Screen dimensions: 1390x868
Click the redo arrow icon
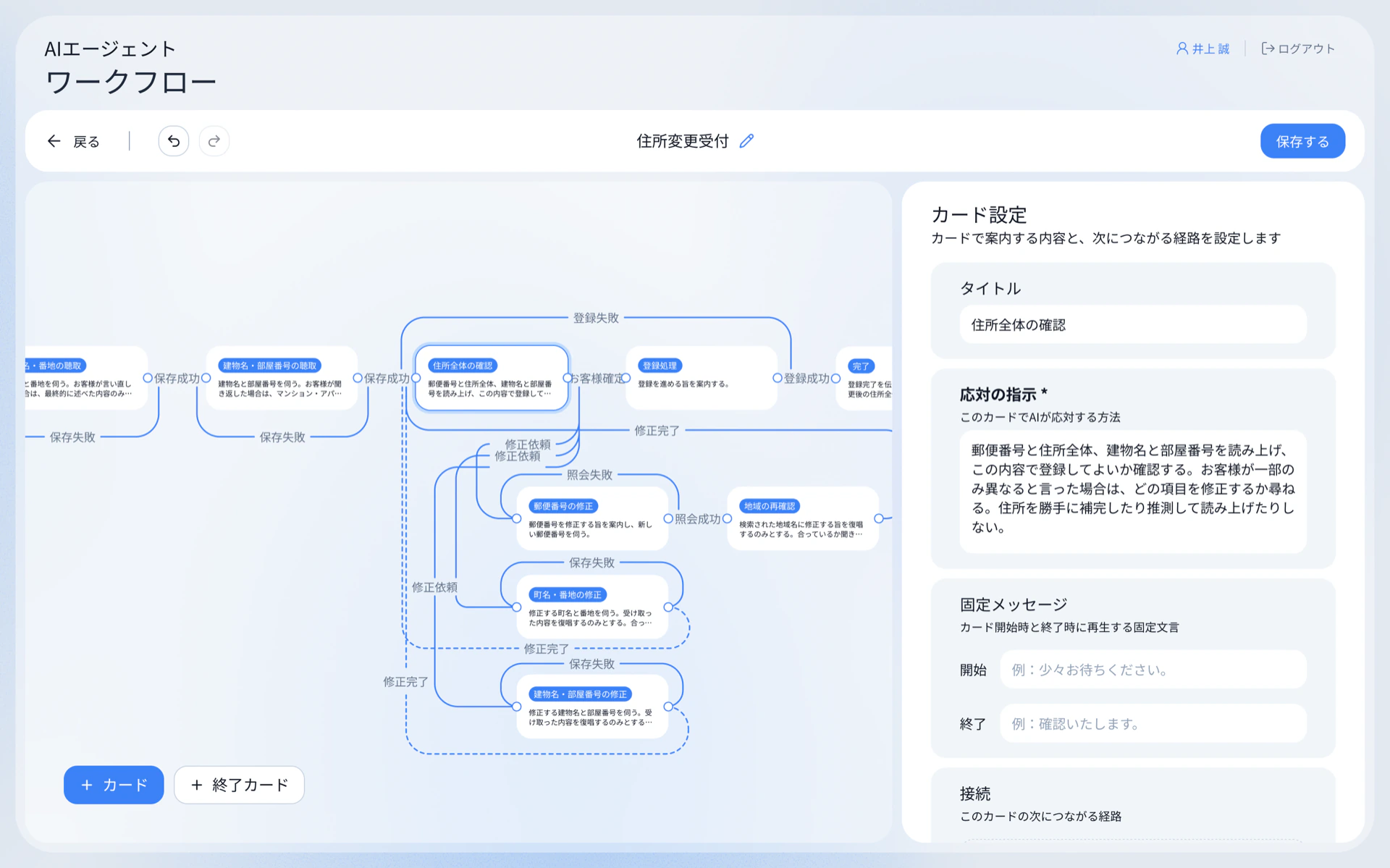[214, 141]
